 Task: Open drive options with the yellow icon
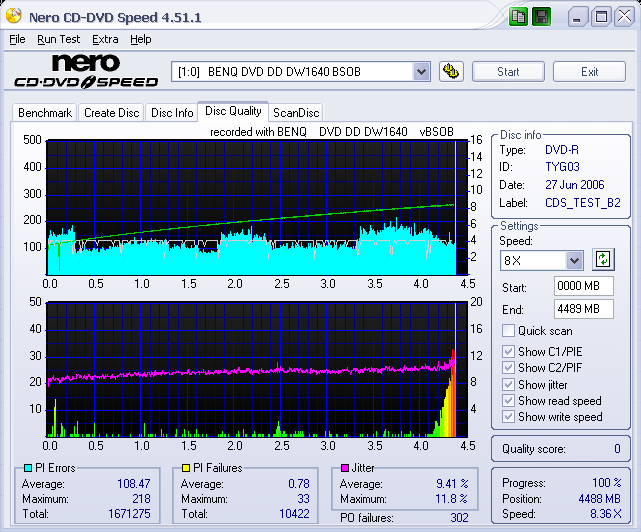click(451, 71)
